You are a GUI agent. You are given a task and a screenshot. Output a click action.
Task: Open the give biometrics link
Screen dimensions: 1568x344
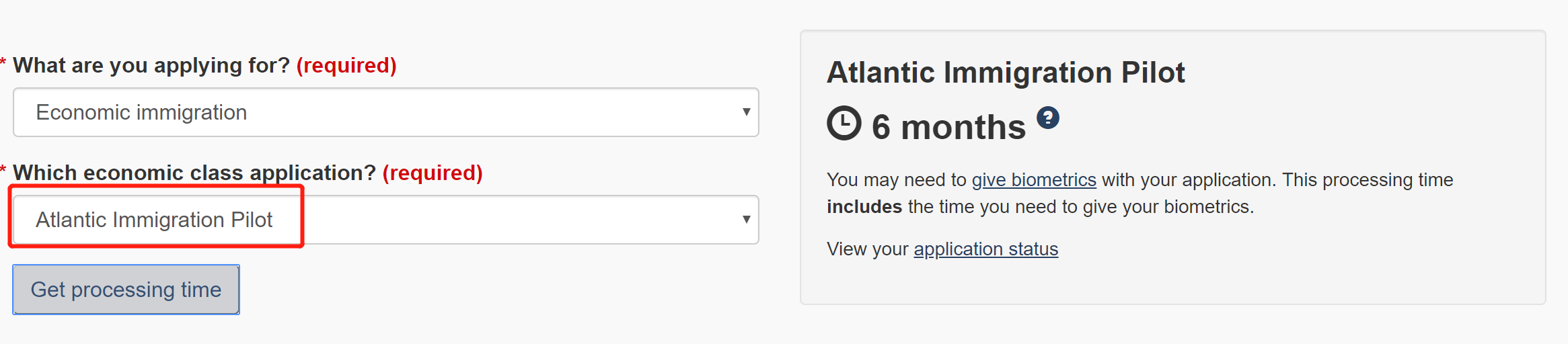pyautogui.click(x=1034, y=180)
